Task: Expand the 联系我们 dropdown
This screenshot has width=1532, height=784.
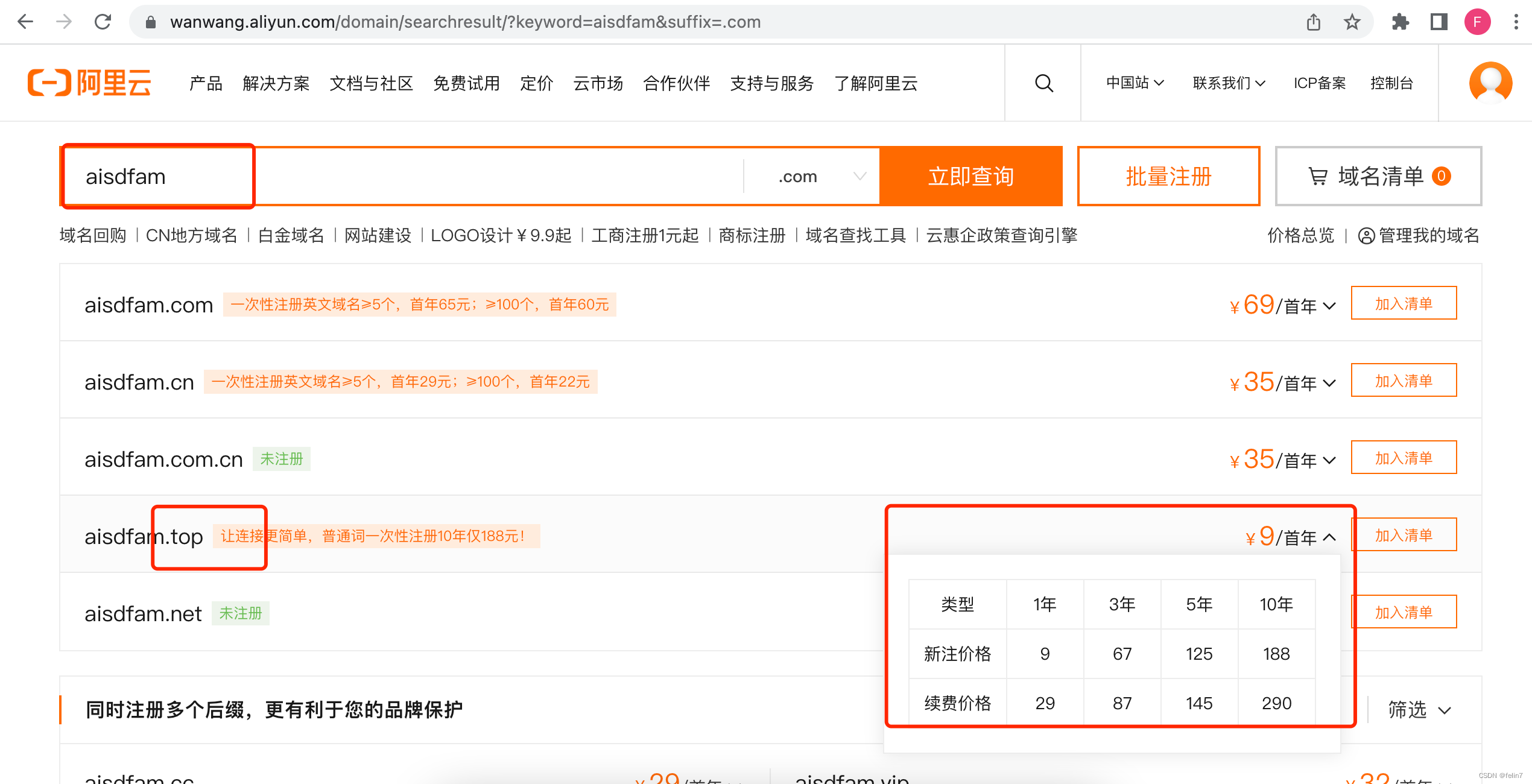Action: (x=1229, y=83)
